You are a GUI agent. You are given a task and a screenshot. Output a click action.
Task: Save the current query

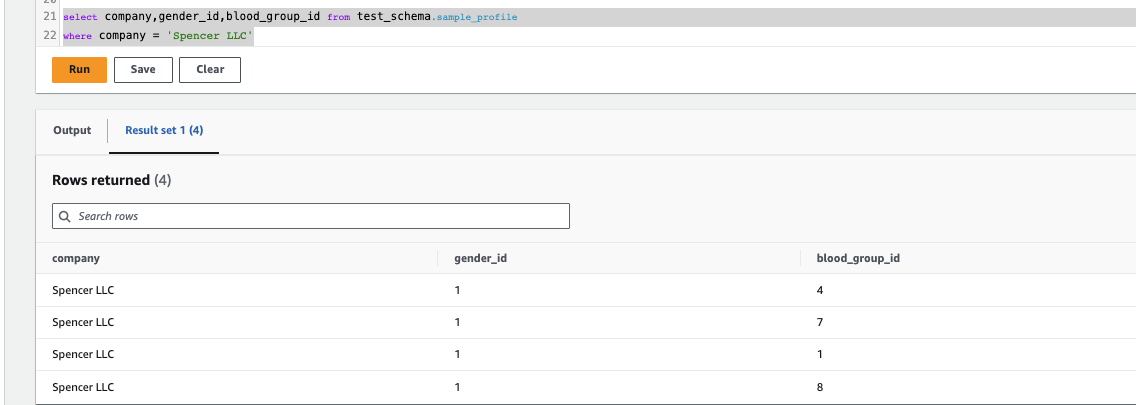(x=143, y=70)
